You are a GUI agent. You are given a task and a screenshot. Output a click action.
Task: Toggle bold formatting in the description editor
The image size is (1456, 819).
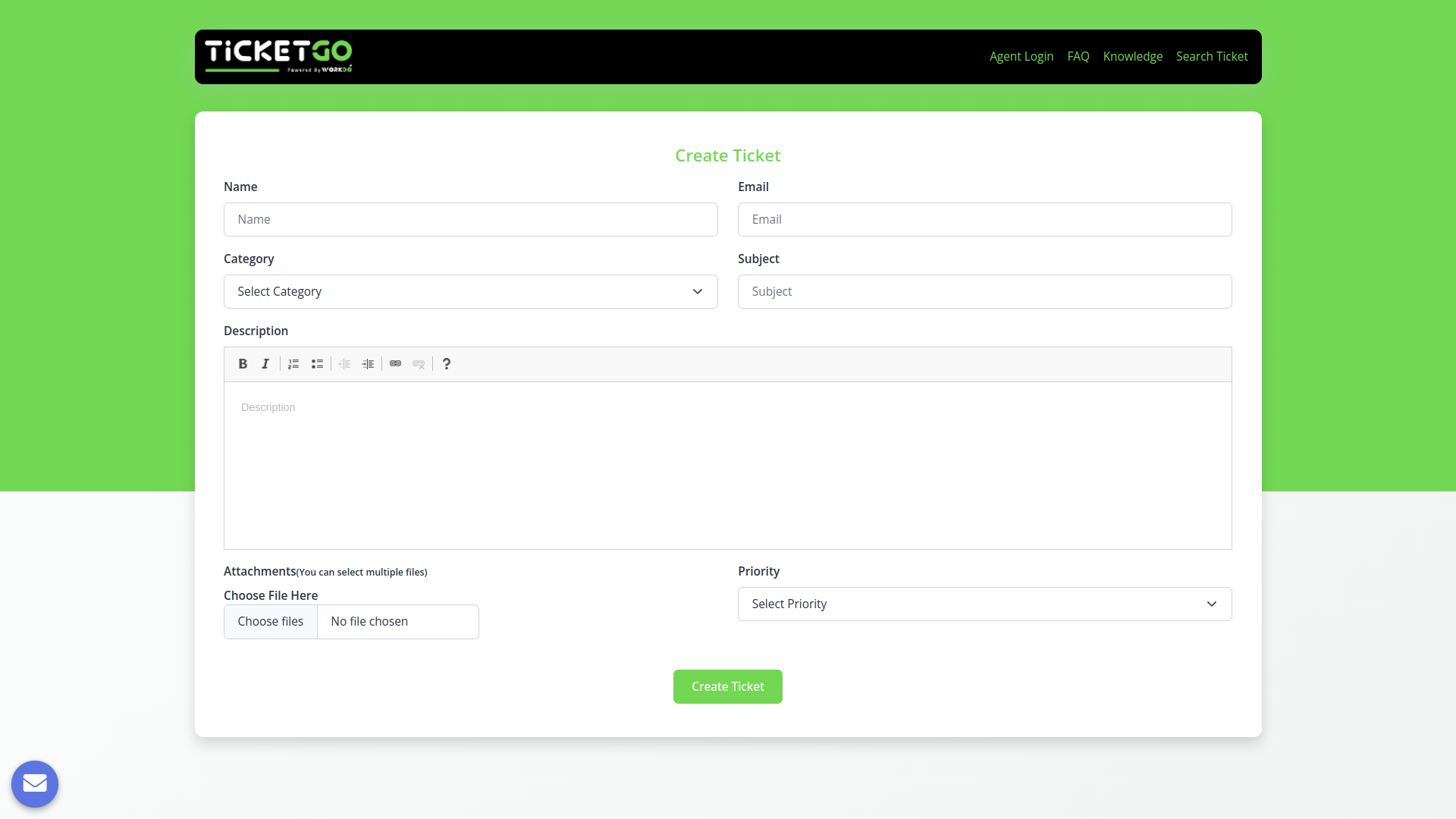[x=243, y=364]
